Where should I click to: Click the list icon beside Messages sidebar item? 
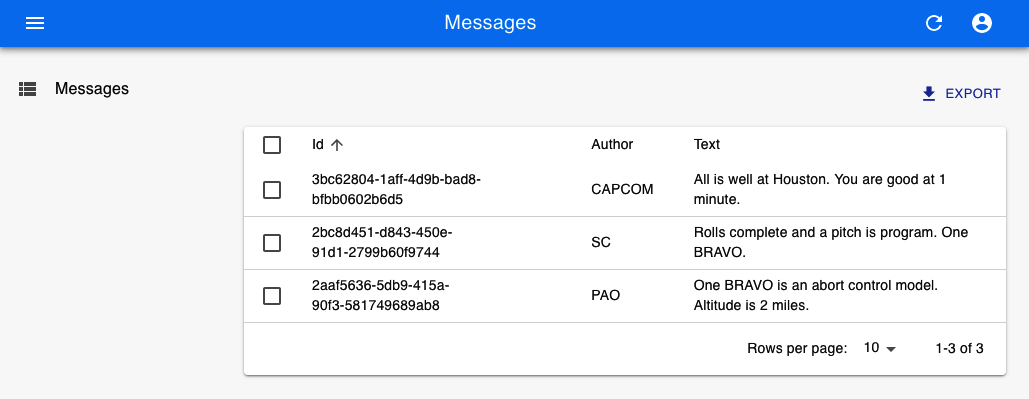(x=28, y=89)
